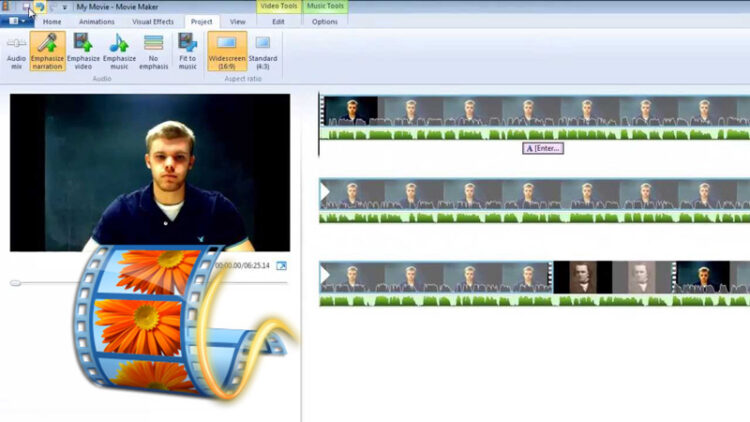Click Redo in quick access toolbar
Viewport: 750px width, 422px height.
(x=53, y=7)
